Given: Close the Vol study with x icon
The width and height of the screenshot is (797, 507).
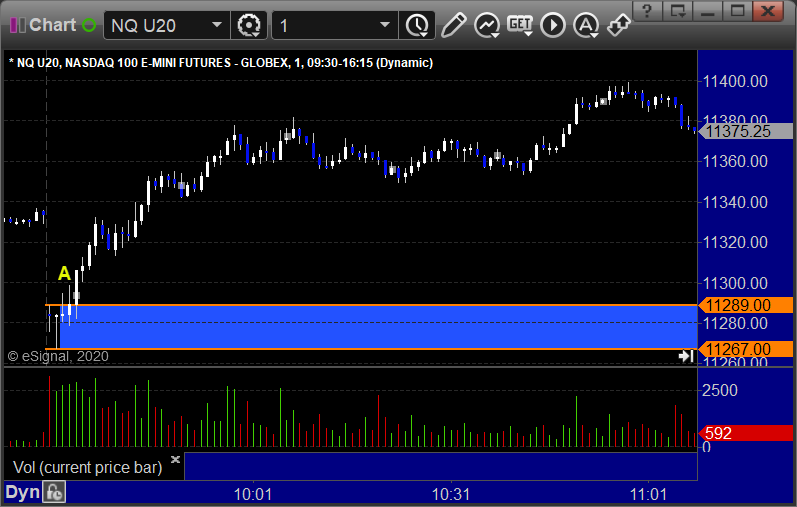Looking at the screenshot, I should [175, 459].
